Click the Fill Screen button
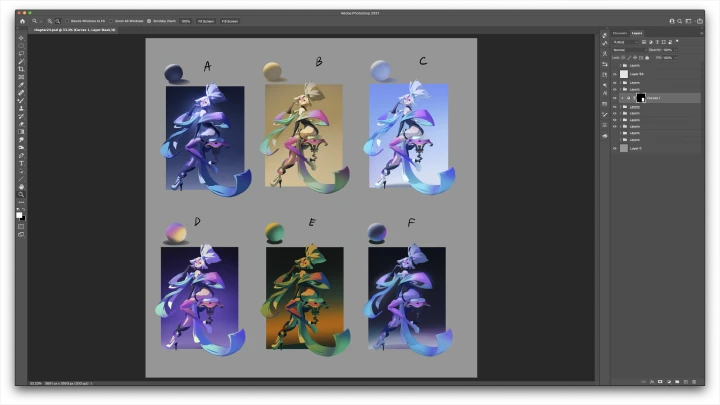 point(230,20)
